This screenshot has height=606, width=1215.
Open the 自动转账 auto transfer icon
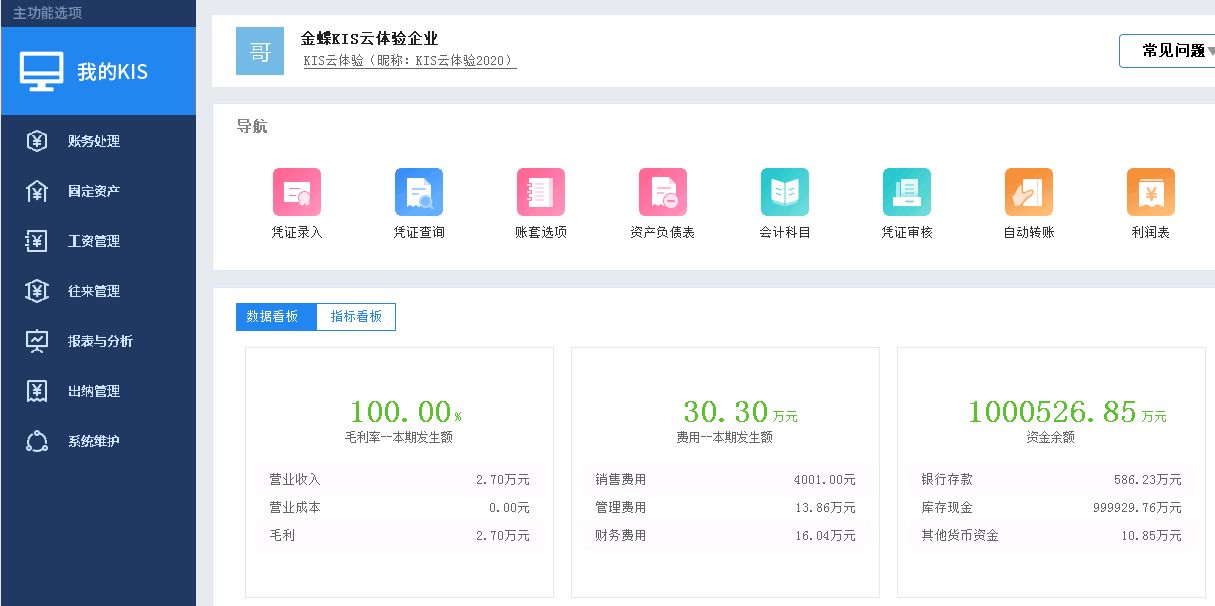pos(1029,192)
